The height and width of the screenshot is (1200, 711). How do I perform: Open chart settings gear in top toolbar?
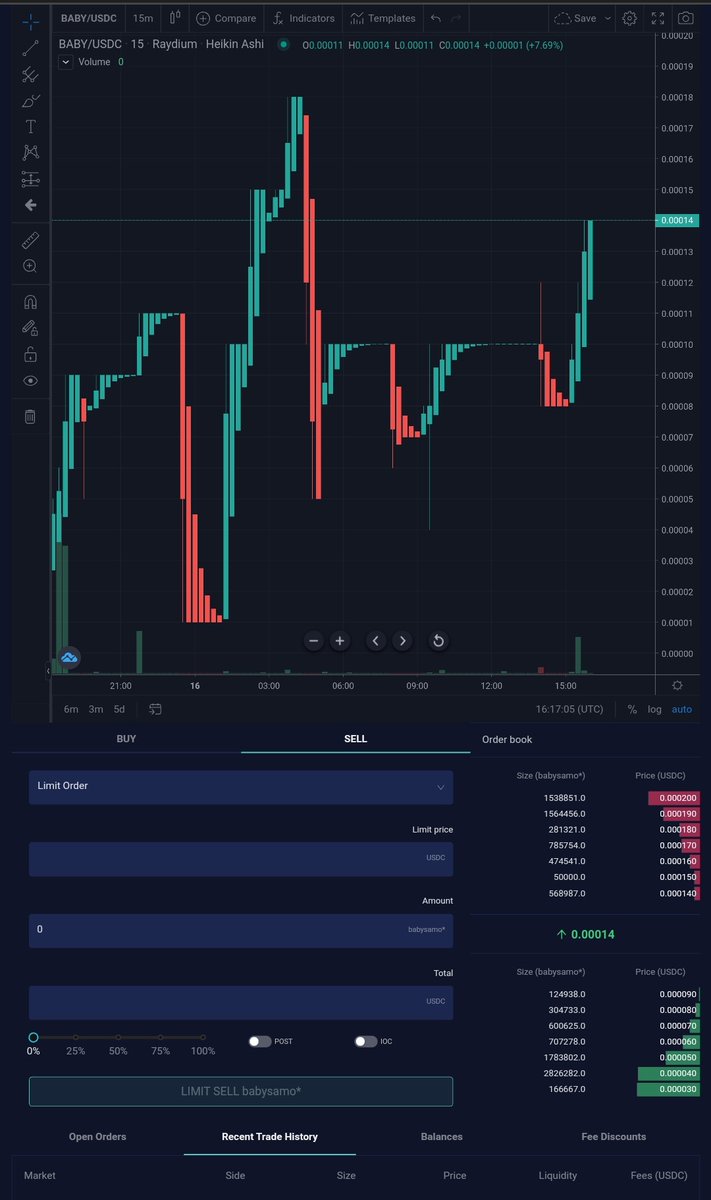point(629,18)
